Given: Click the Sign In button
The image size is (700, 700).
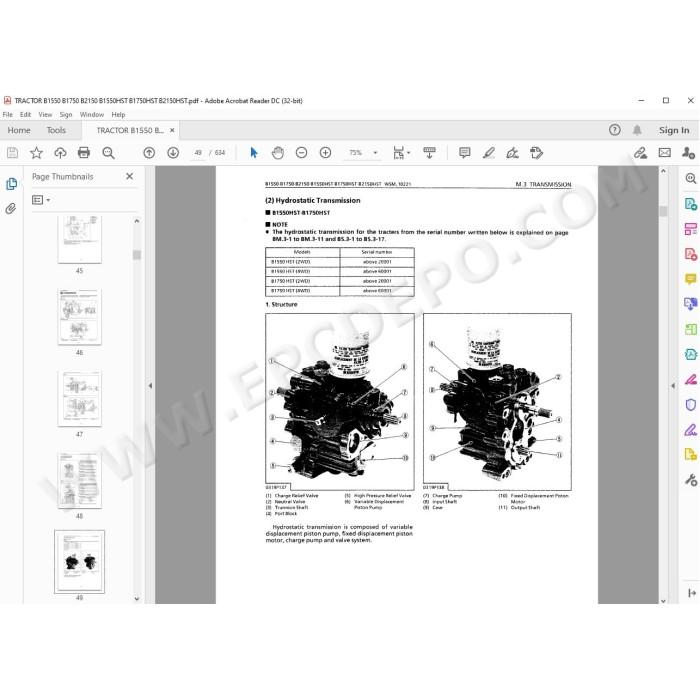Looking at the screenshot, I should 674,130.
